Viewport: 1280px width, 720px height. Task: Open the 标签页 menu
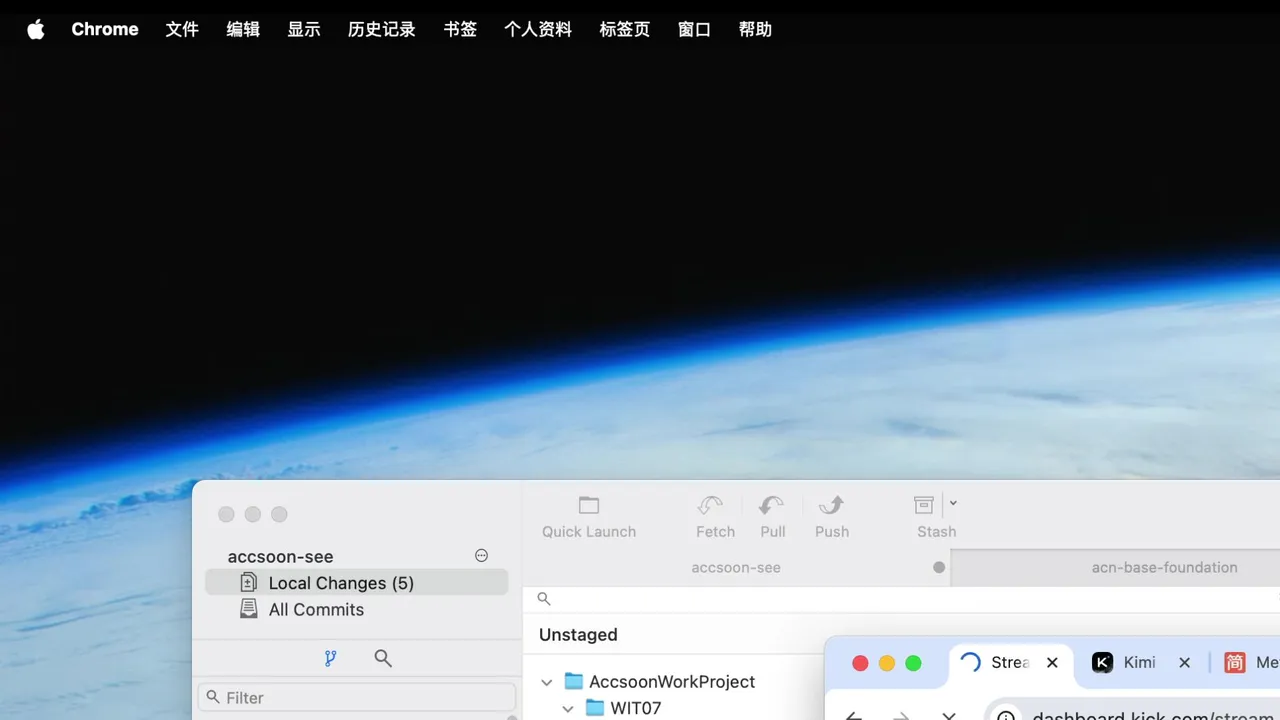click(625, 29)
